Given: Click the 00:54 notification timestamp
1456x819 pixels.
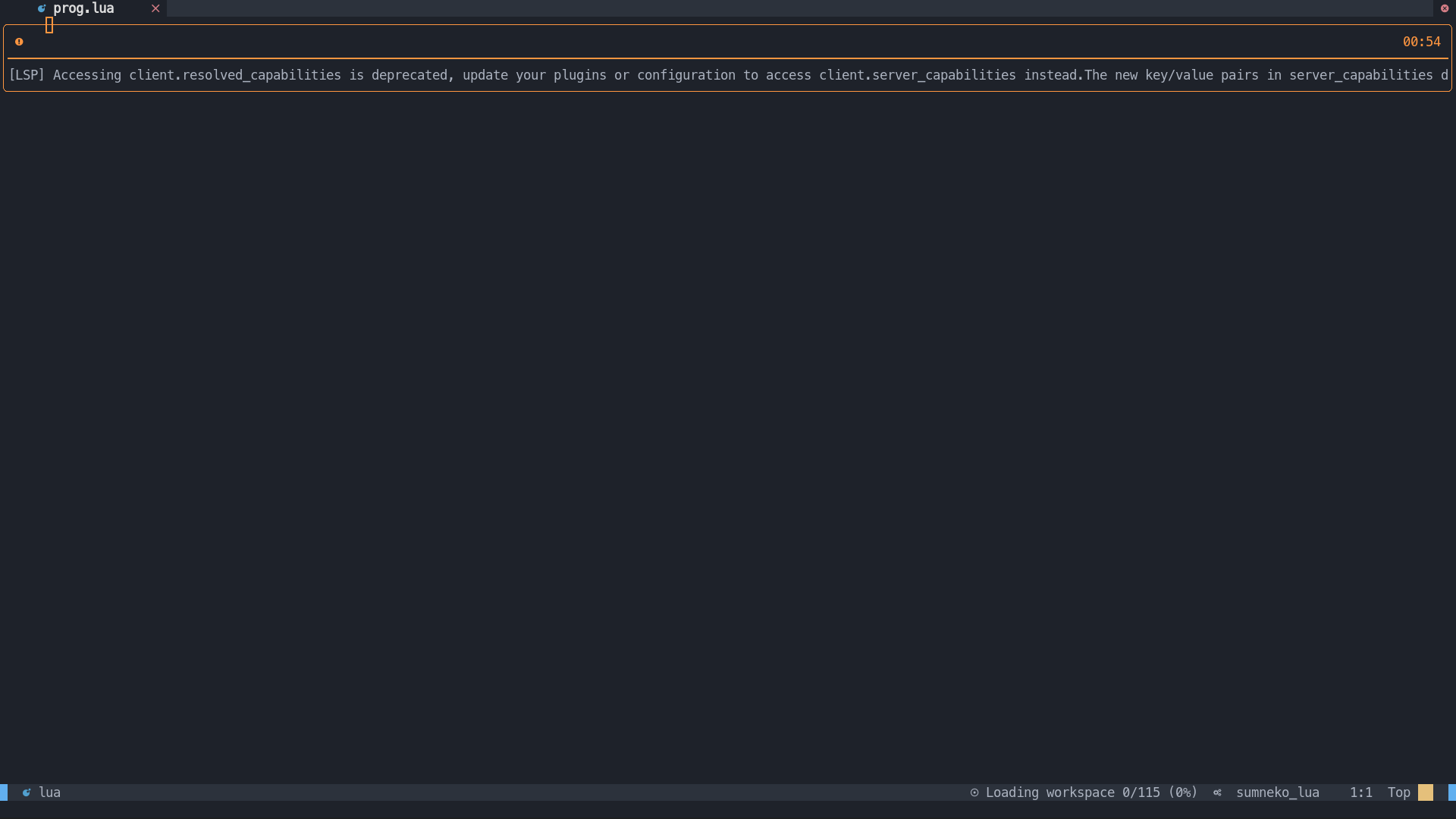Looking at the screenshot, I should [x=1421, y=42].
